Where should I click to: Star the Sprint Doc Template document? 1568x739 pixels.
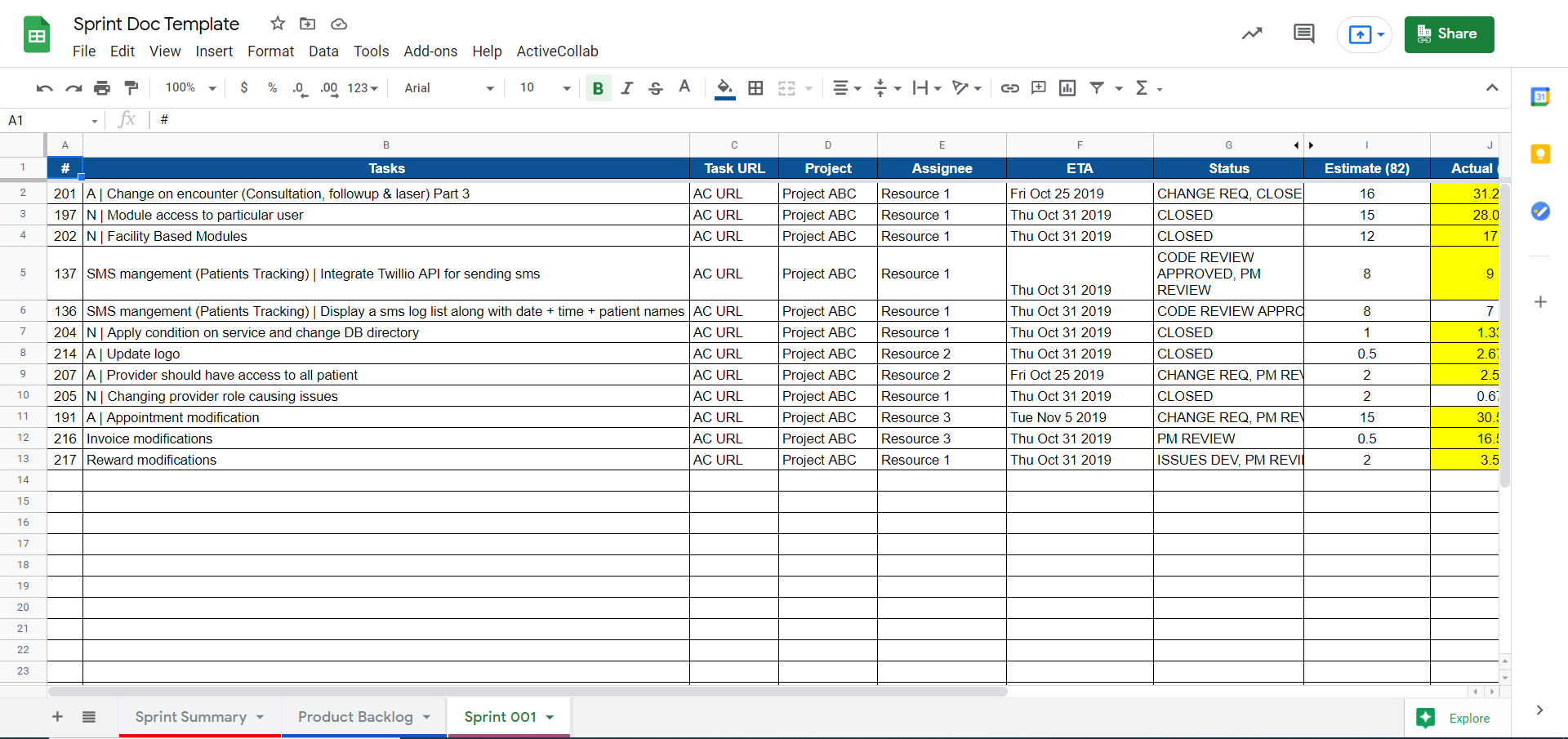(278, 24)
